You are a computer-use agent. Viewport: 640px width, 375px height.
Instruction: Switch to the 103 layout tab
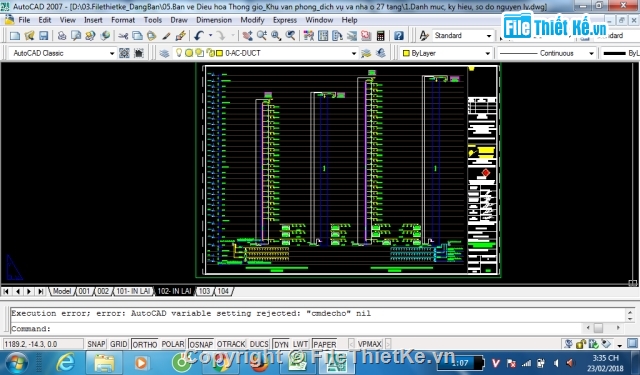204,291
